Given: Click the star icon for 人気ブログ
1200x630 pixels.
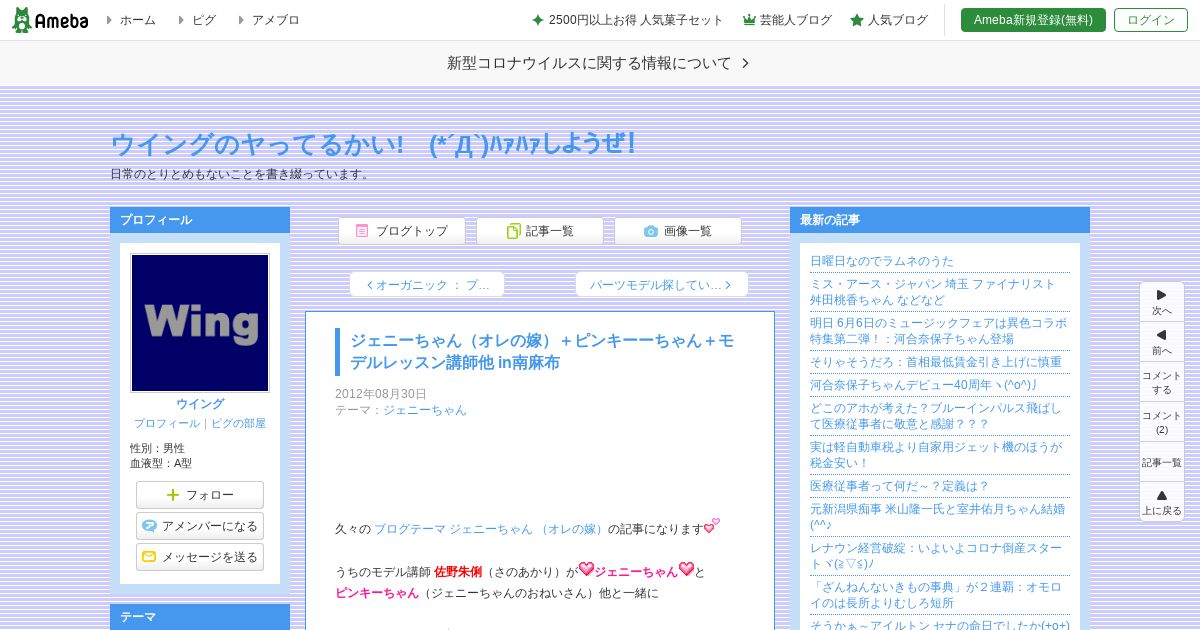Looking at the screenshot, I should 857,20.
